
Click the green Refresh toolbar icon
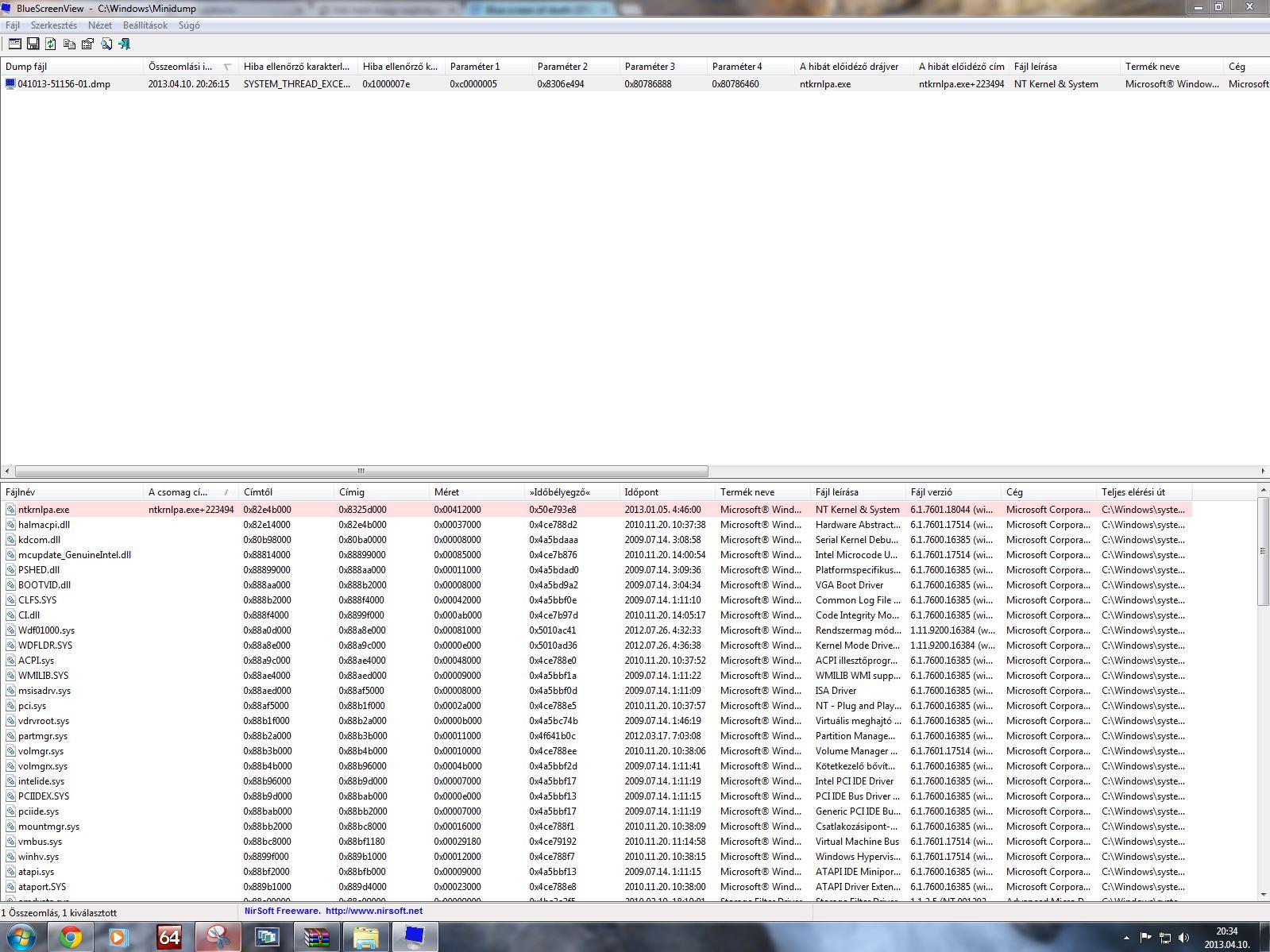coord(51,44)
